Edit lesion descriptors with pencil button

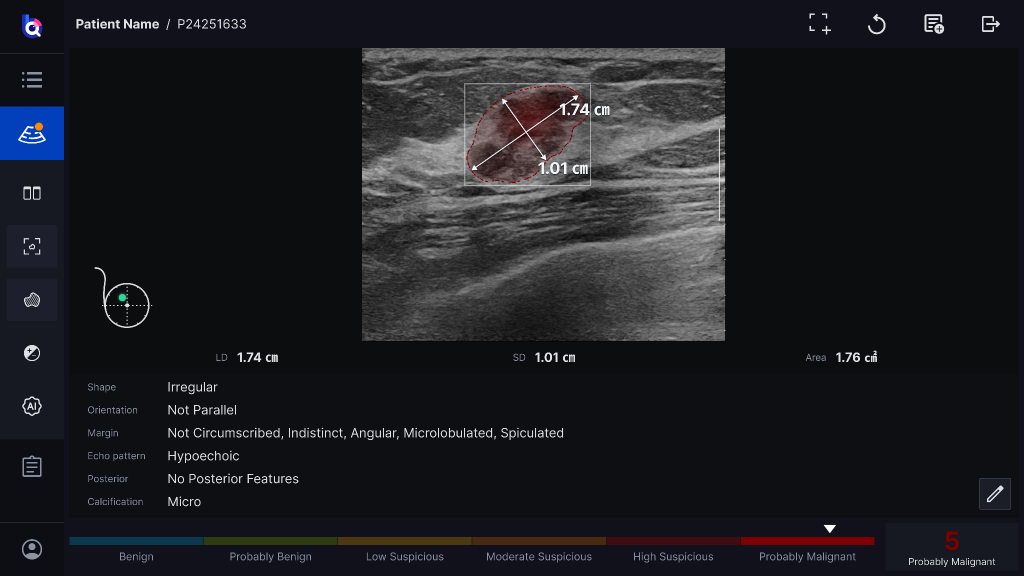click(995, 494)
